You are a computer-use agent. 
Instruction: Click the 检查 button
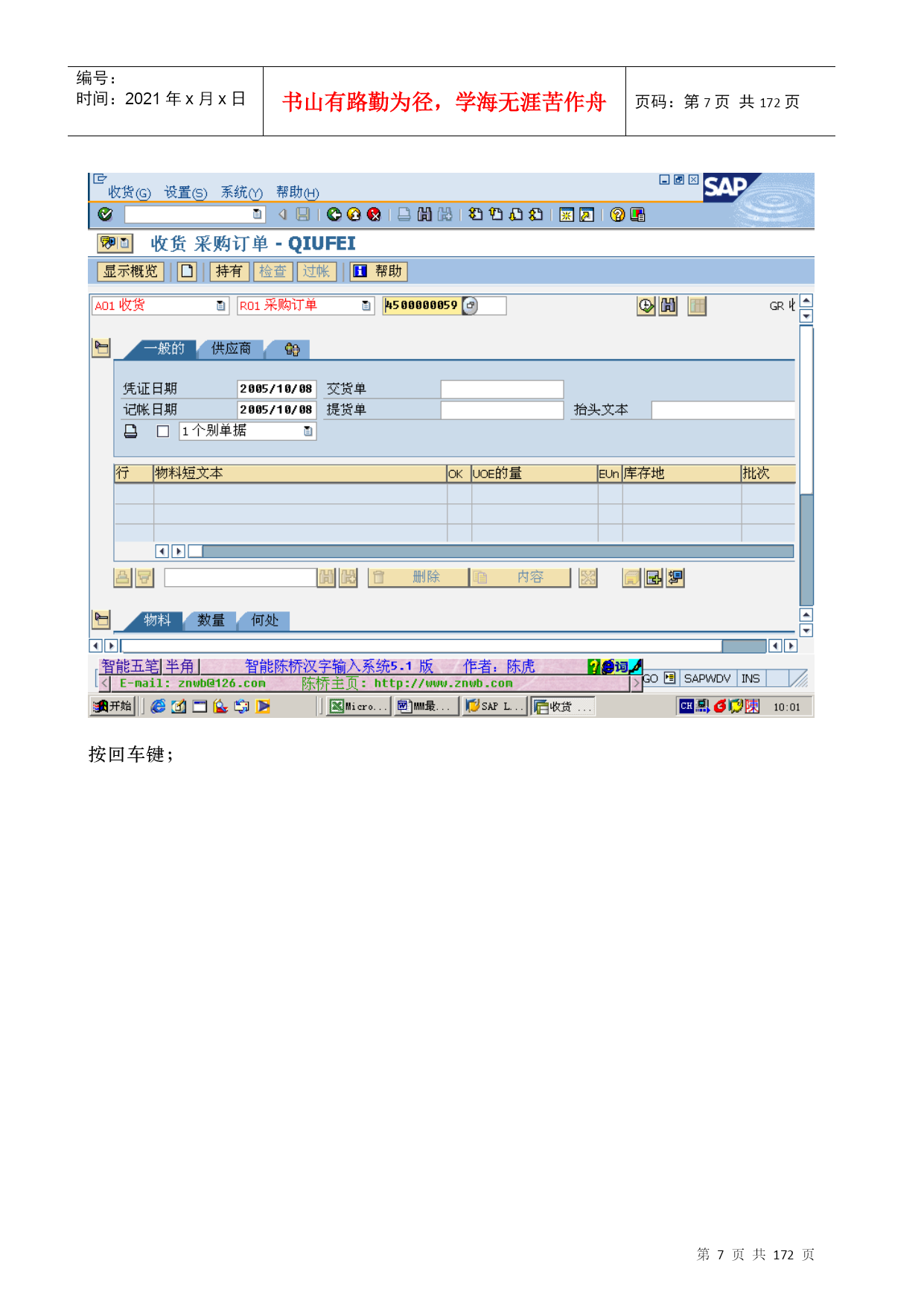(273, 271)
